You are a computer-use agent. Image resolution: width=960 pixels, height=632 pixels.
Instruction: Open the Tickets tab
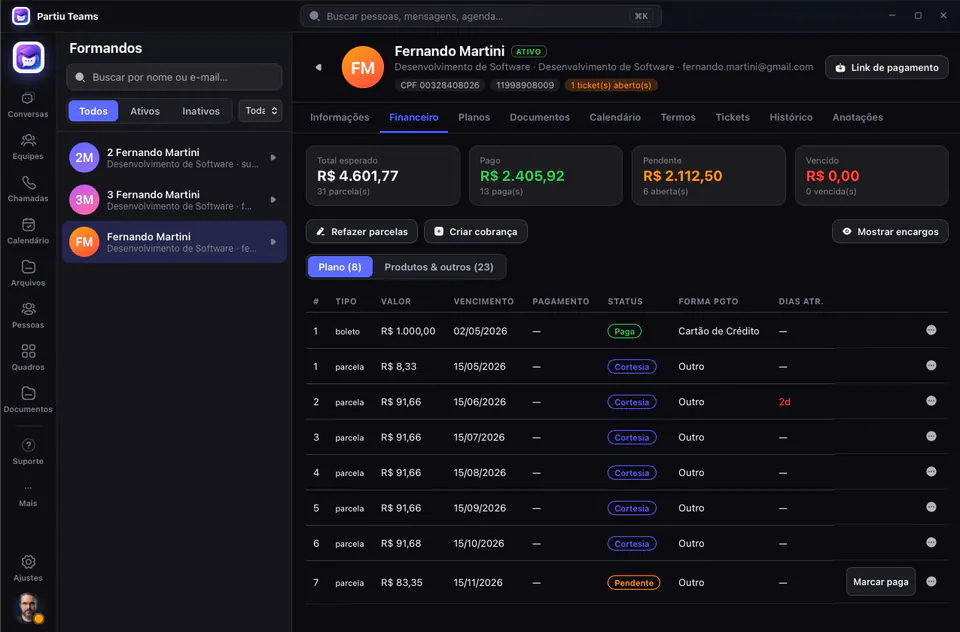click(732, 118)
